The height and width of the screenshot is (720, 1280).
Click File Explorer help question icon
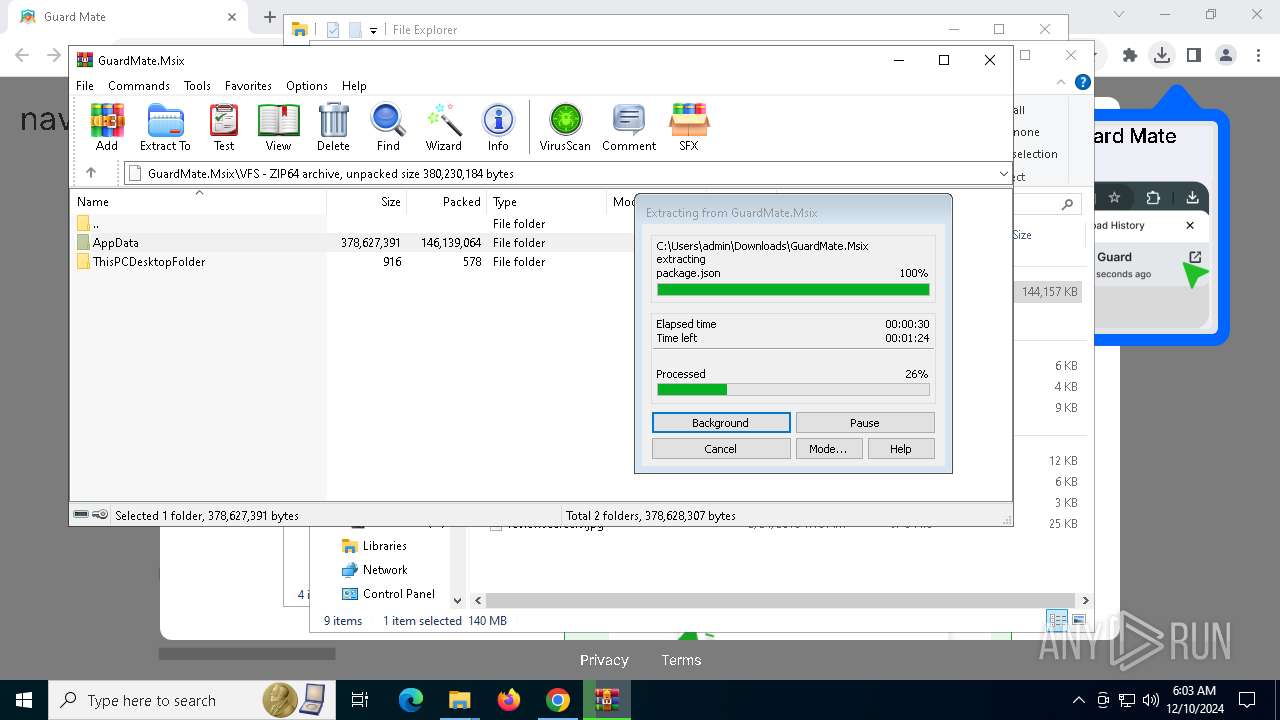pos(1082,83)
